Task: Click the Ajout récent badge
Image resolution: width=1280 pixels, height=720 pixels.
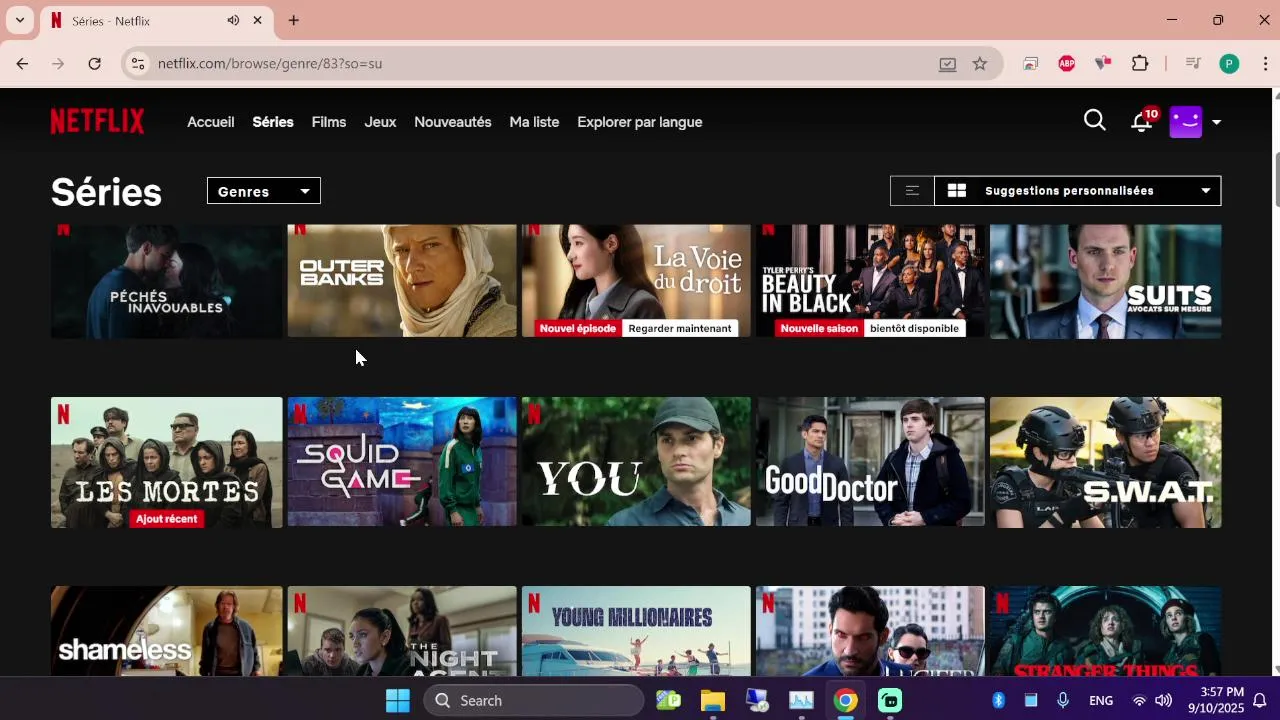Action: tap(166, 518)
